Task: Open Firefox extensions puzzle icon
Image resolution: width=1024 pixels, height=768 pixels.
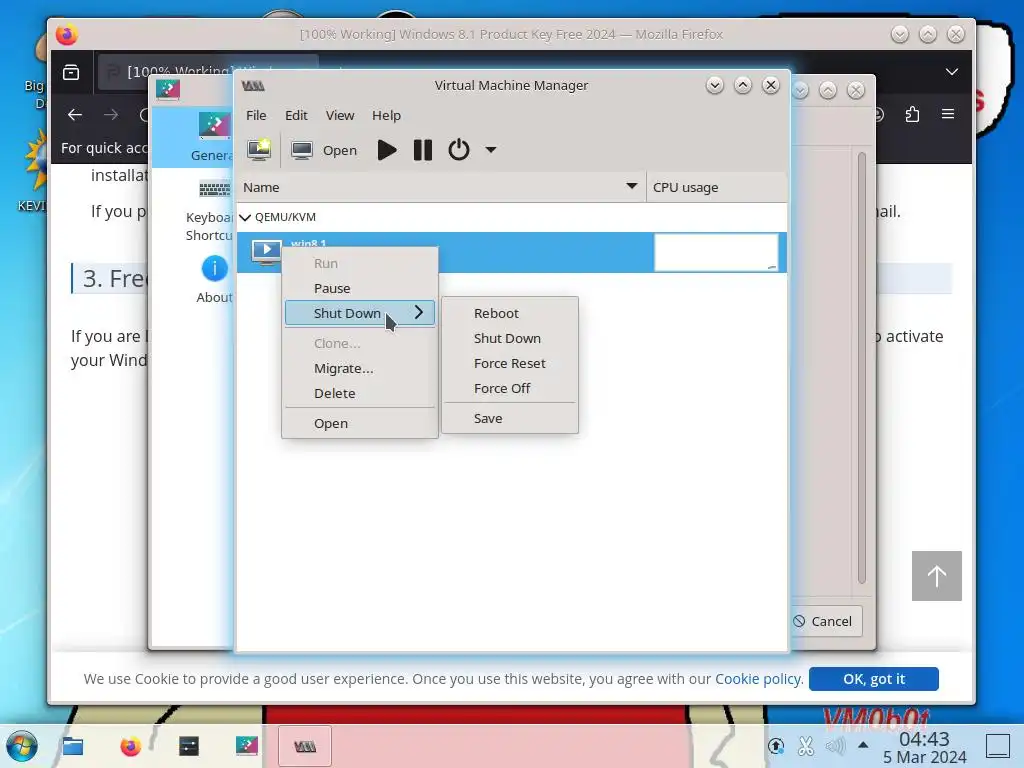Action: coord(912,115)
